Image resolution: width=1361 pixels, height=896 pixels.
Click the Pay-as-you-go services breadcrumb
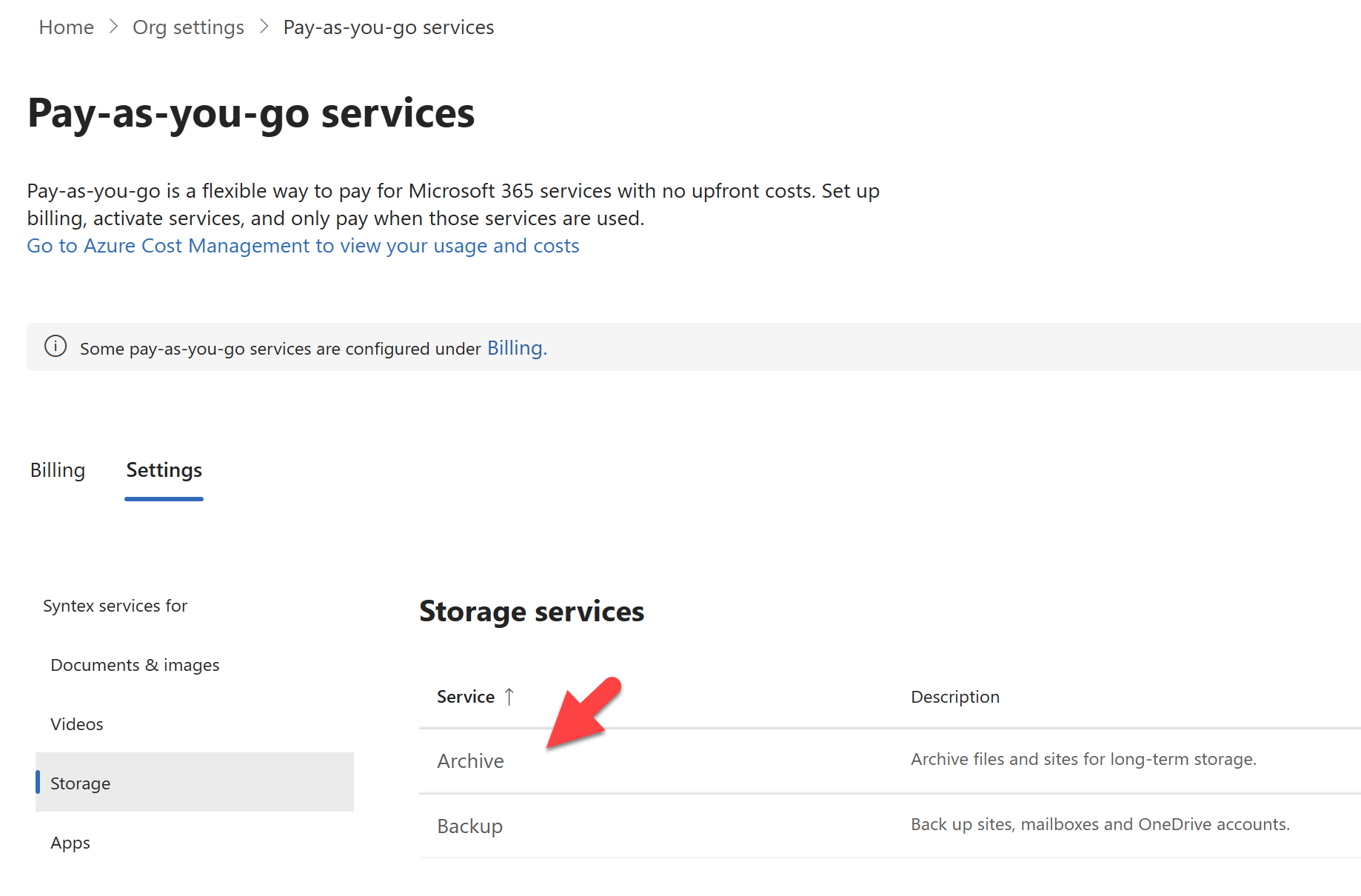pyautogui.click(x=389, y=27)
